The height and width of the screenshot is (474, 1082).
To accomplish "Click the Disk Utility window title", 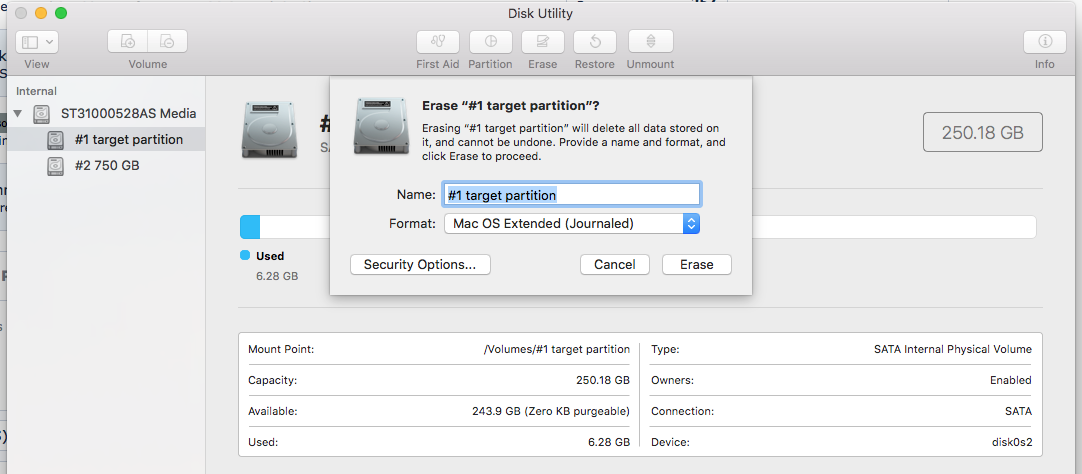I will click(540, 13).
